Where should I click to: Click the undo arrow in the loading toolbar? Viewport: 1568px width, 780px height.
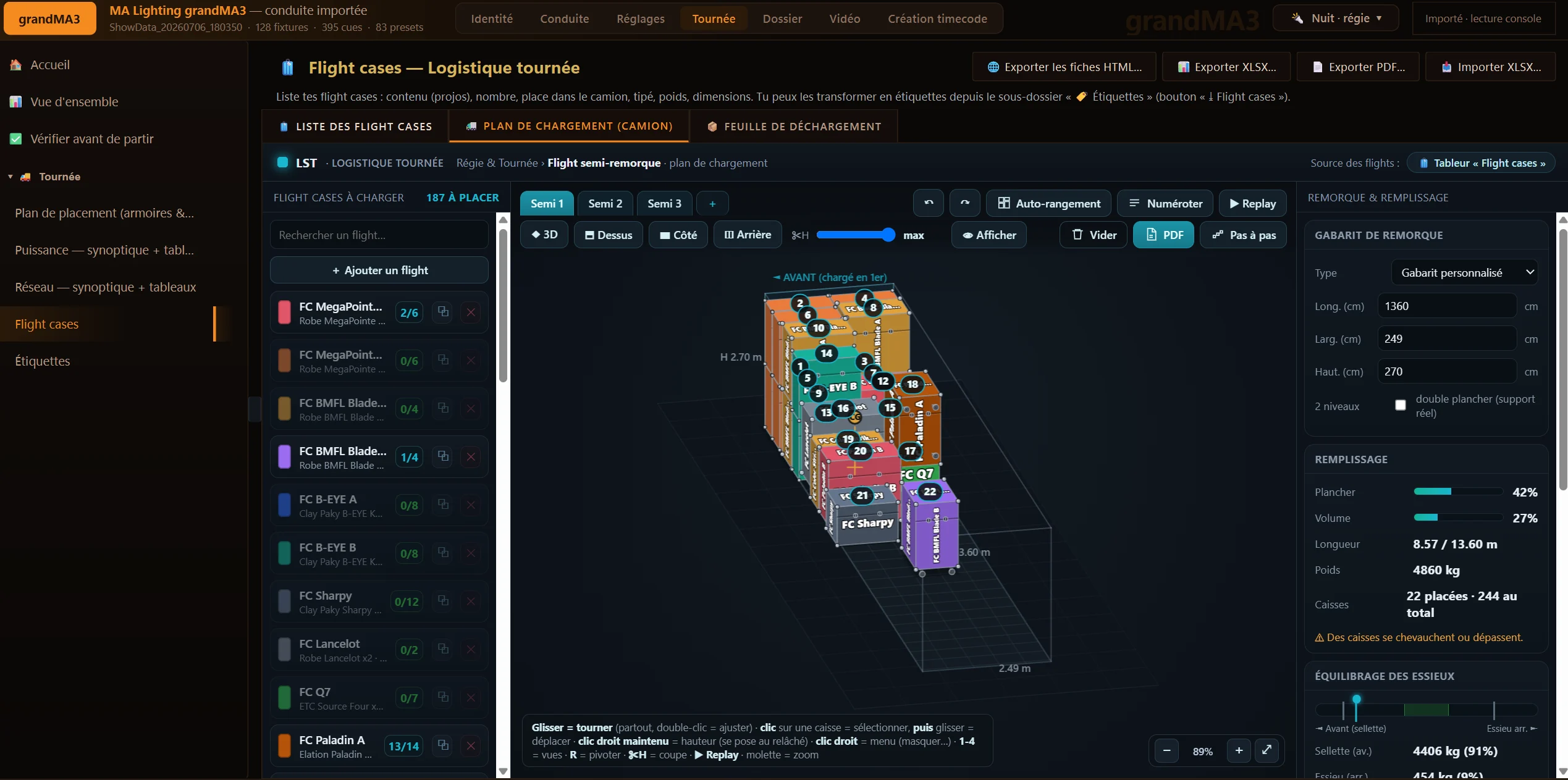pyautogui.click(x=929, y=203)
